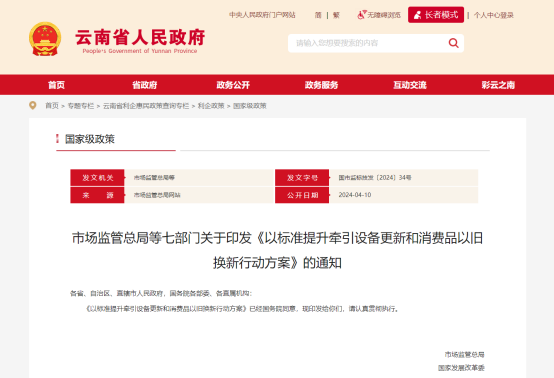Screen dimensions: 554x378
Task: Open 个人中心登录 link
Action: [494, 15]
